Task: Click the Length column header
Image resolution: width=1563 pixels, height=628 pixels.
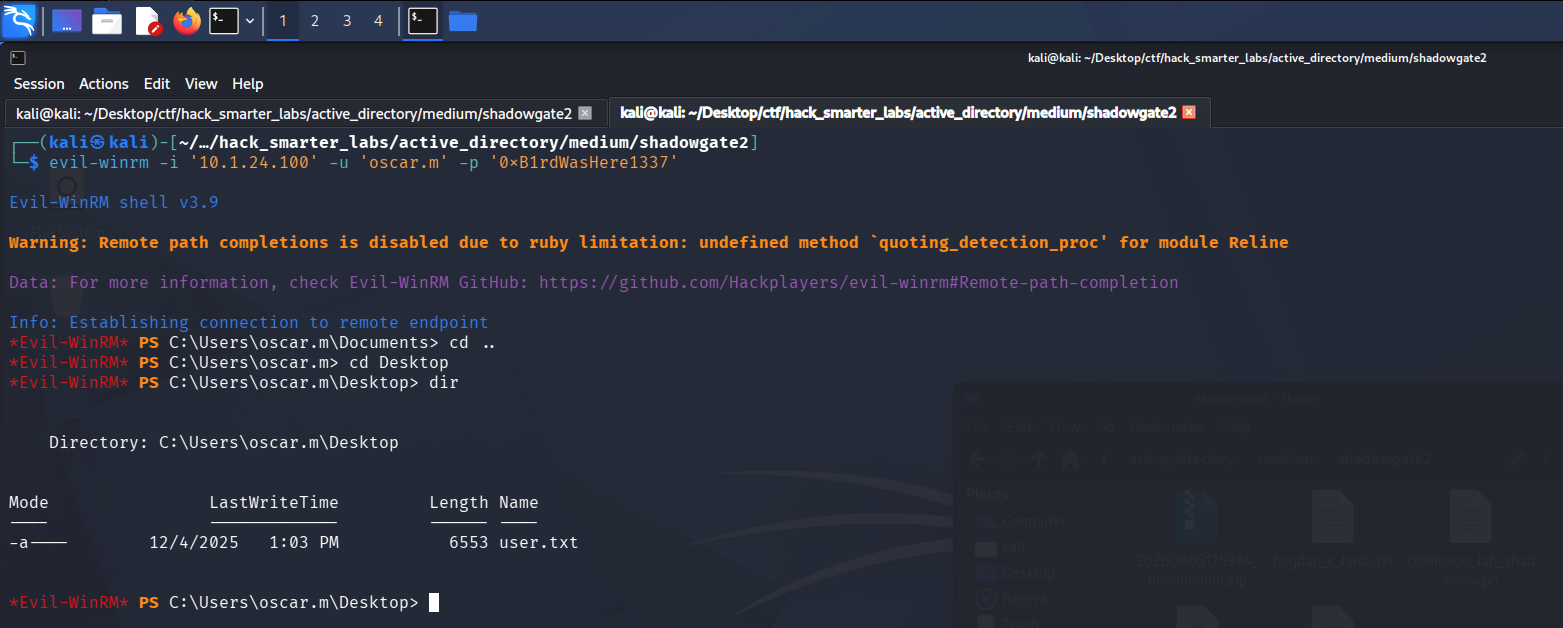Action: (x=459, y=503)
